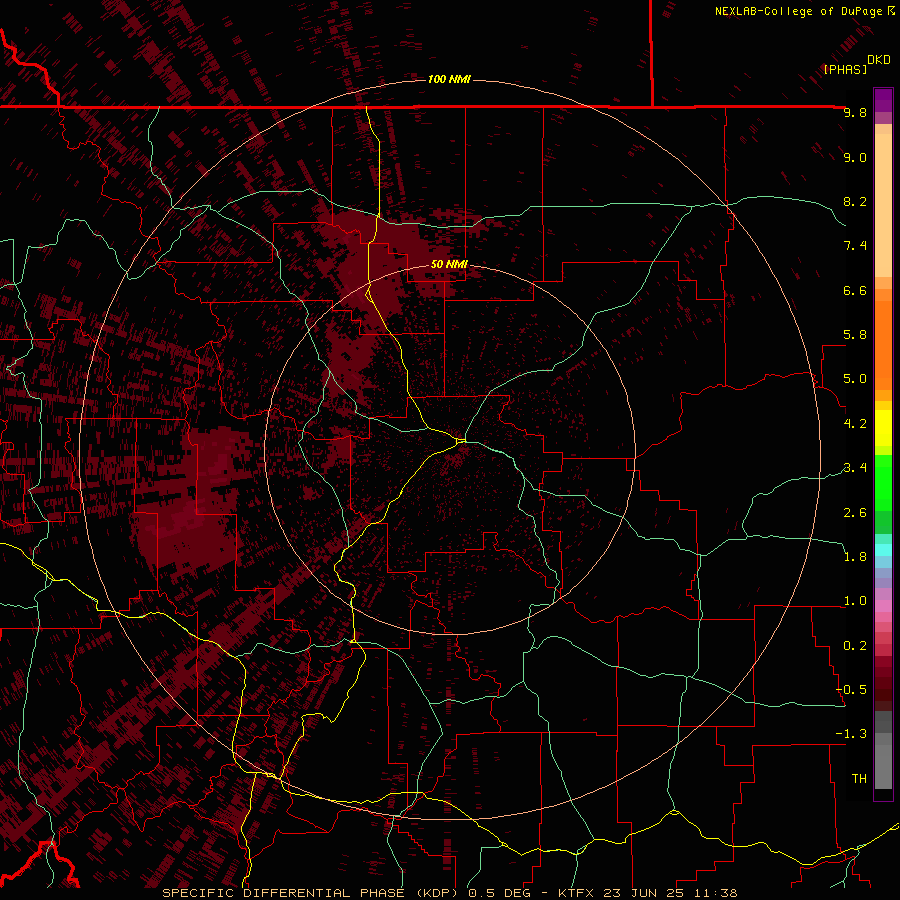Screen dimensions: 900x900
Task: Click the 0.5 DEG elevation angle text
Action: 497,893
